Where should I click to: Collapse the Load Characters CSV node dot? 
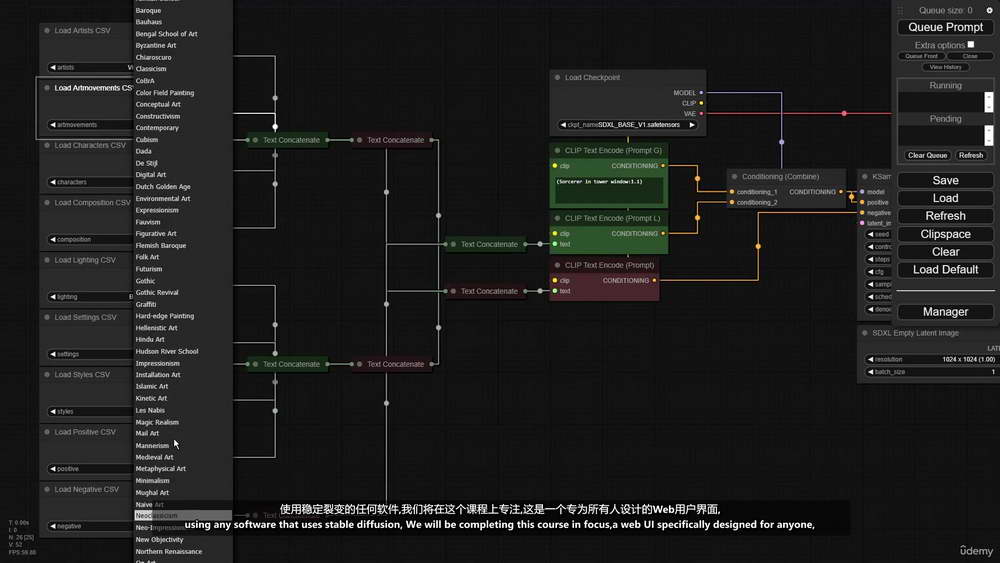pyautogui.click(x=47, y=145)
